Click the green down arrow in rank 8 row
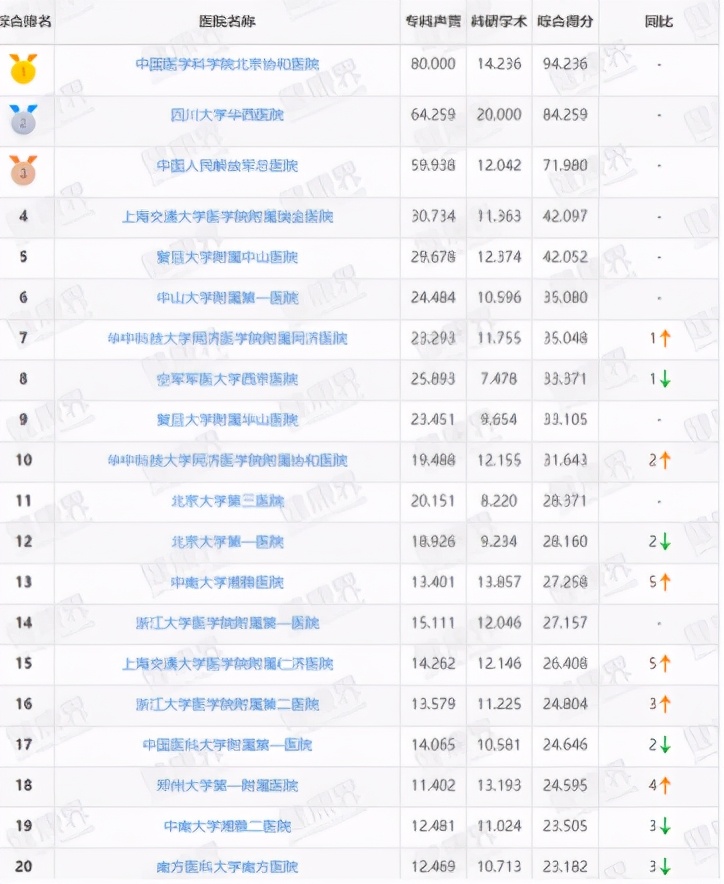Image resolution: width=724 pixels, height=884 pixels. tap(665, 379)
